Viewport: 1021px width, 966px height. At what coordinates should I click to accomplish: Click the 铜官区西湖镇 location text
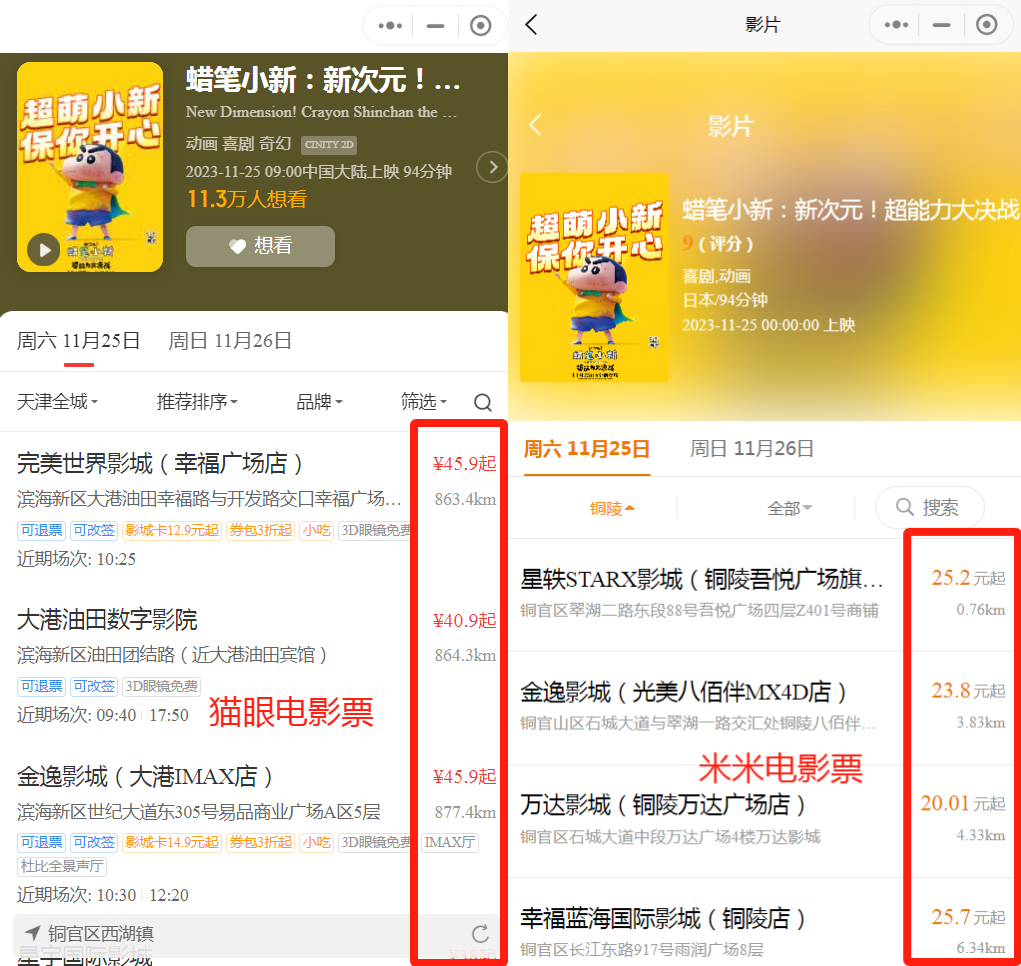[101, 933]
